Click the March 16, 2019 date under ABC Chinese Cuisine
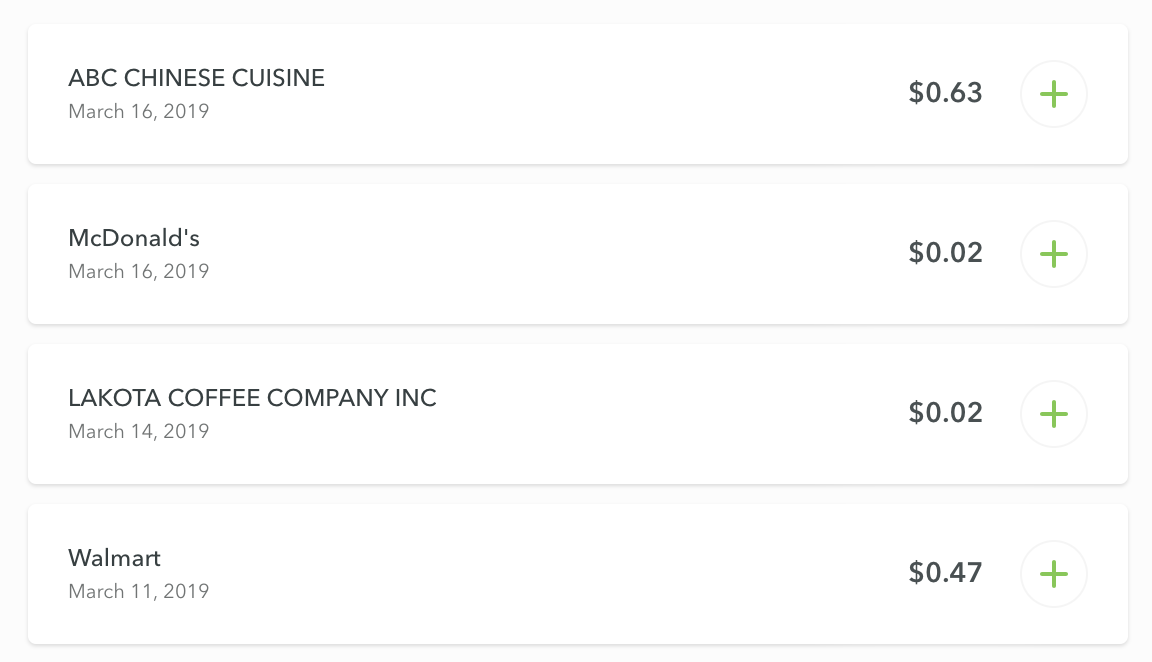1152x662 pixels. [138, 111]
